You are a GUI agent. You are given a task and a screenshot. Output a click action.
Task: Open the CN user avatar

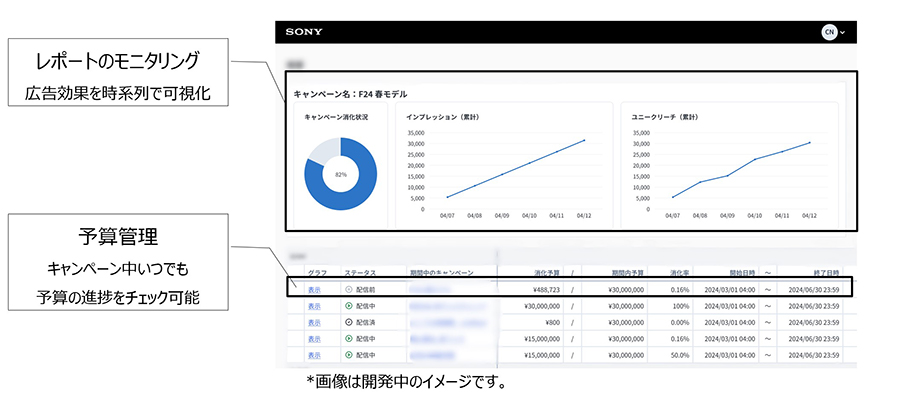828,32
